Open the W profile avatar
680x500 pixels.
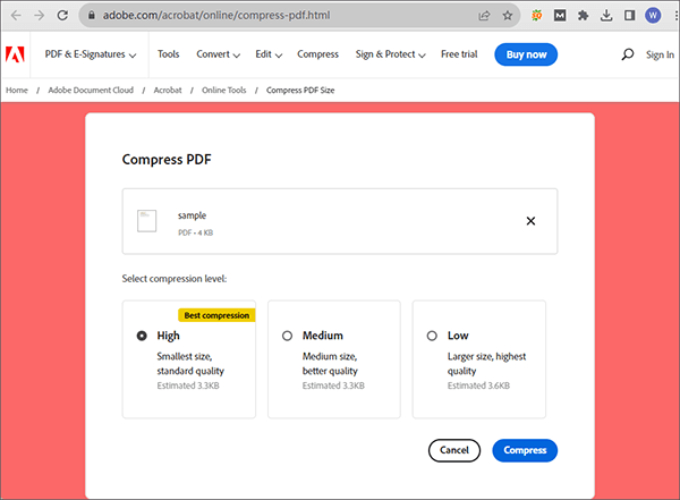[653, 16]
